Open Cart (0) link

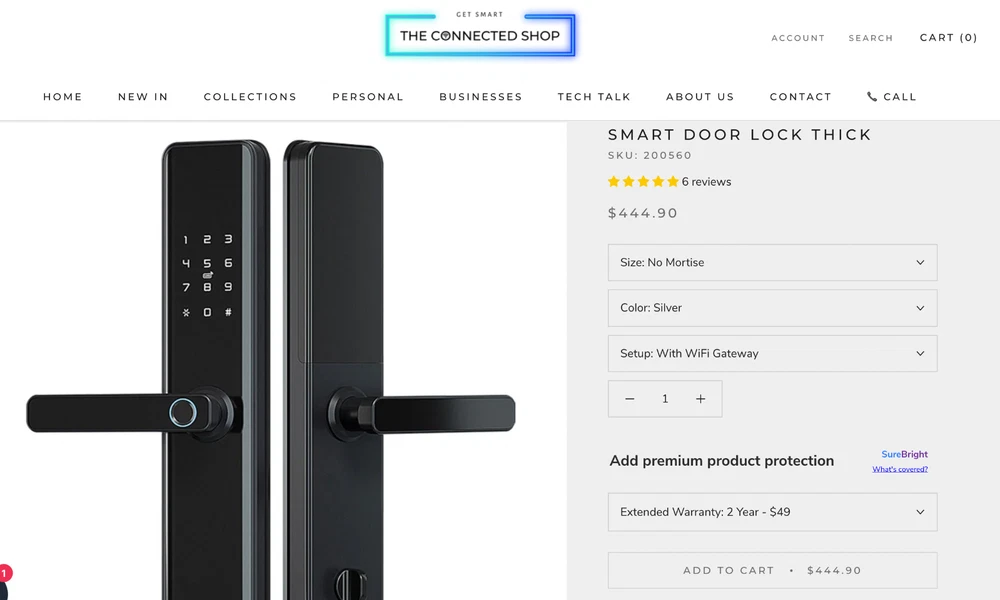(948, 38)
